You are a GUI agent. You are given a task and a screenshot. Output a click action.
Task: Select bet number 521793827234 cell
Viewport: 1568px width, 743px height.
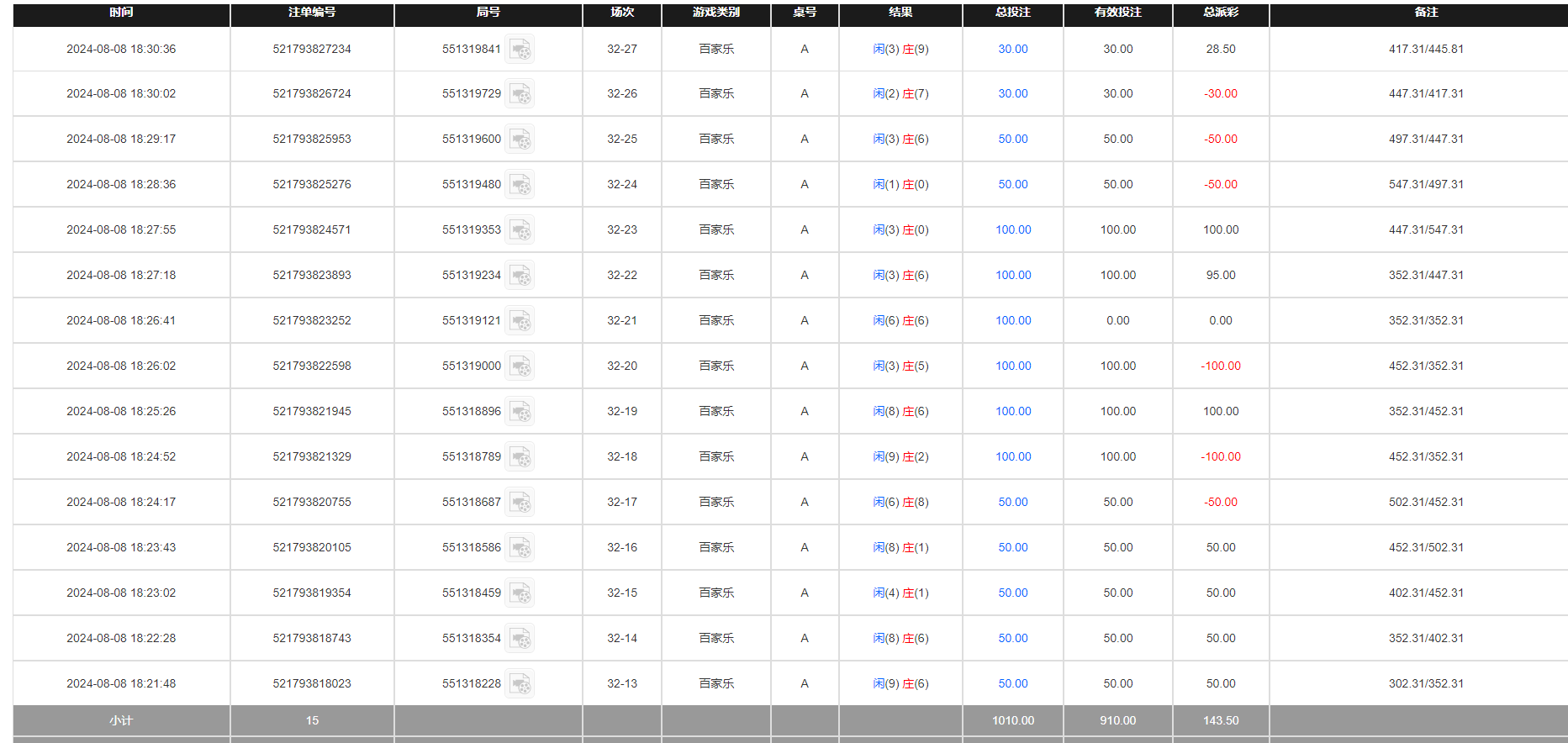pyautogui.click(x=311, y=49)
